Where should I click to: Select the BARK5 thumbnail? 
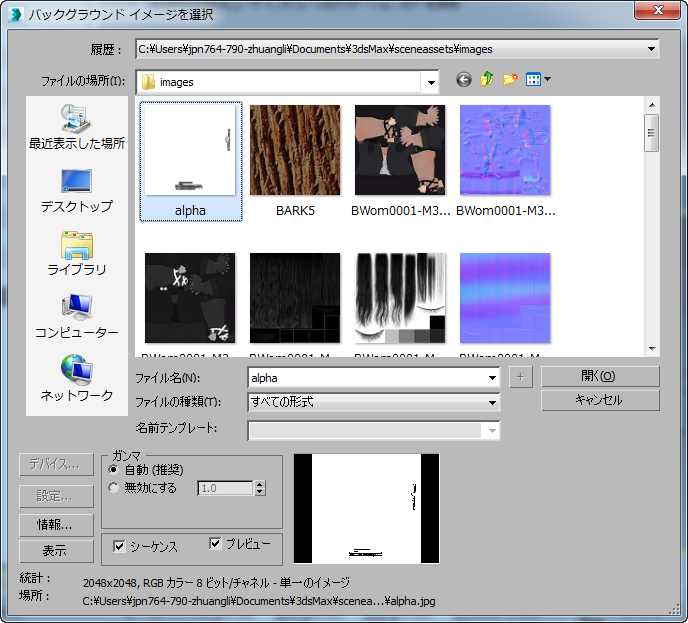pos(295,150)
